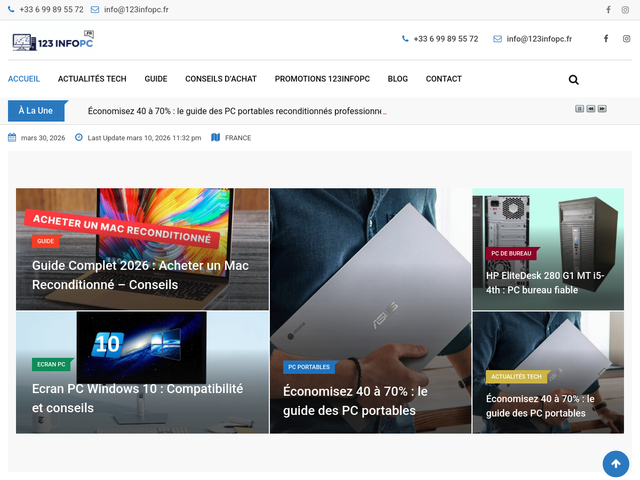Go to previous ticker headline

[591, 109]
